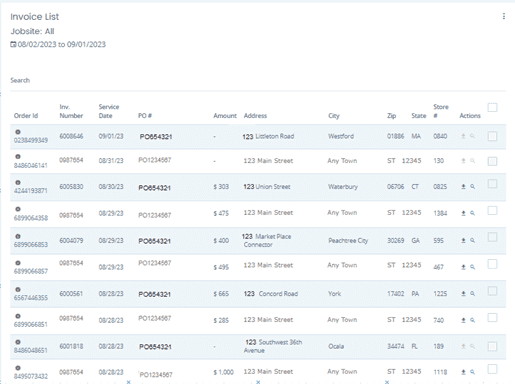Expand order 6899066857 using its circle icon
The image size is (515, 384).
18,263
